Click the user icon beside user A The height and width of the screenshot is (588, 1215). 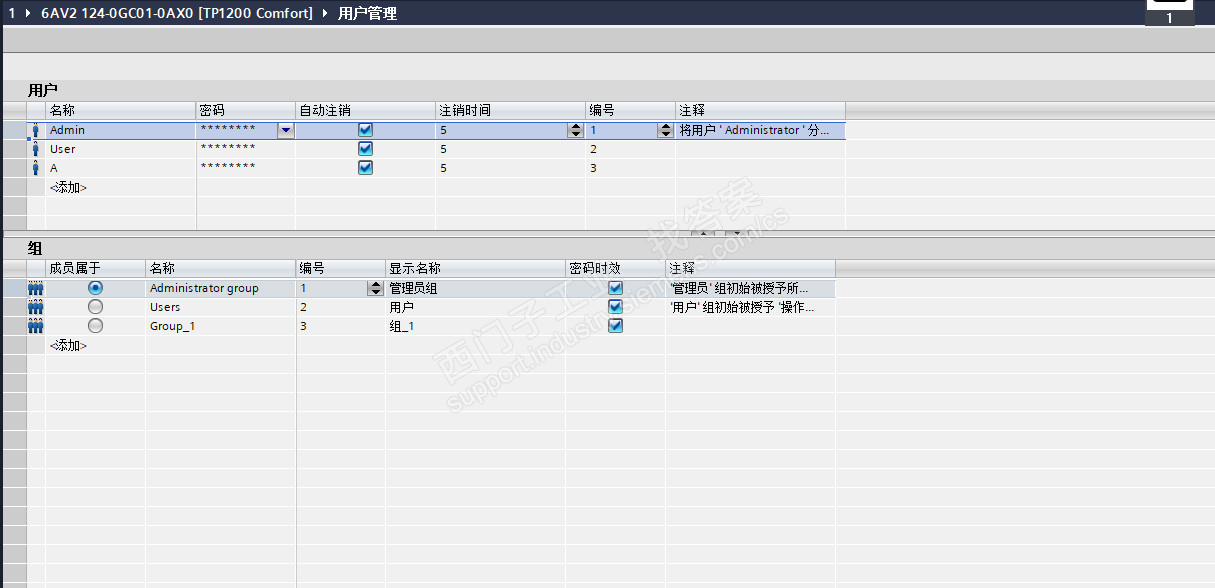(36, 168)
